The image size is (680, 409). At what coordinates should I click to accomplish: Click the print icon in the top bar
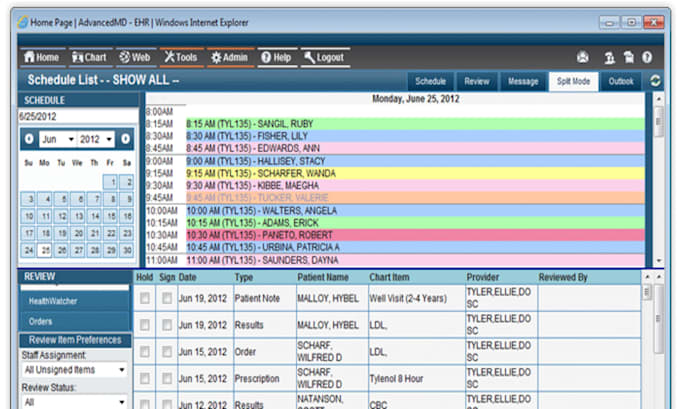[583, 58]
